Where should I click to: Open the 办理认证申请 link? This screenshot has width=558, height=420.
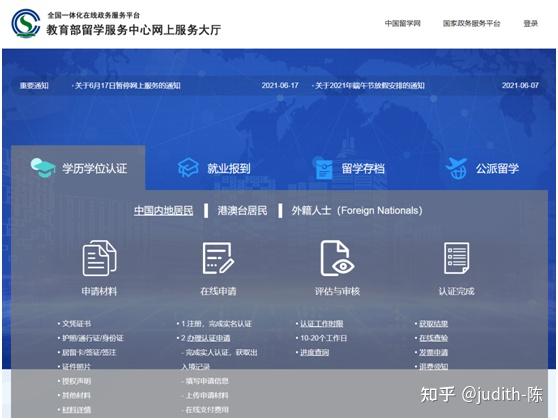pyautogui.click(x=209, y=338)
